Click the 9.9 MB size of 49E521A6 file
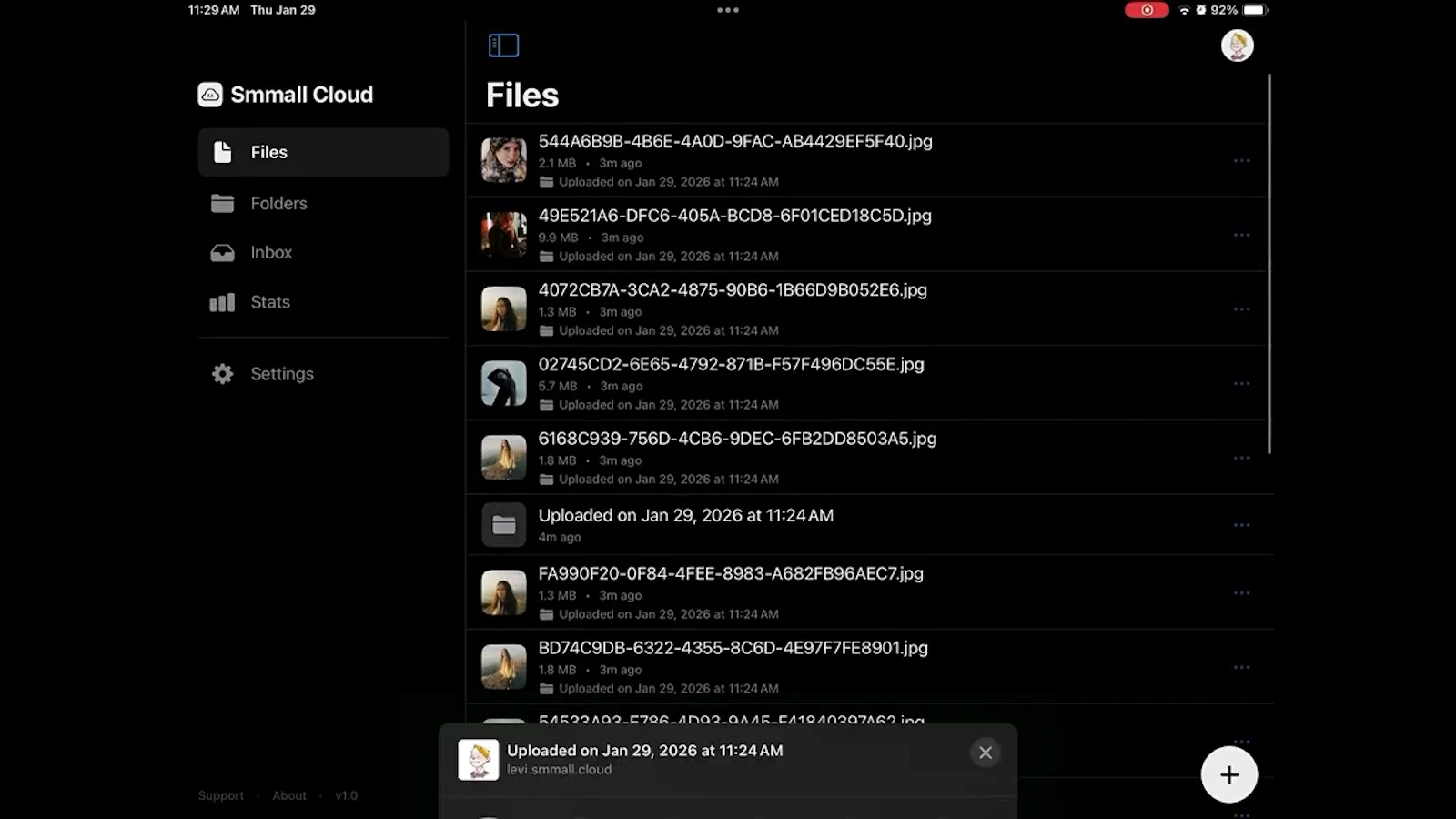 pos(558,238)
